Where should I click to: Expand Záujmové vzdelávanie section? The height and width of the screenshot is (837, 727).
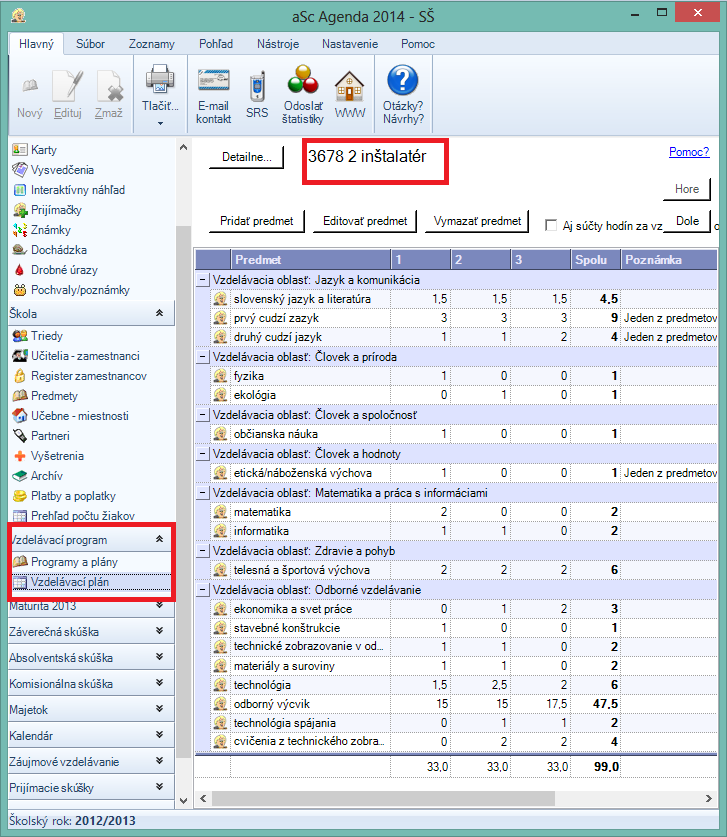coord(159,761)
